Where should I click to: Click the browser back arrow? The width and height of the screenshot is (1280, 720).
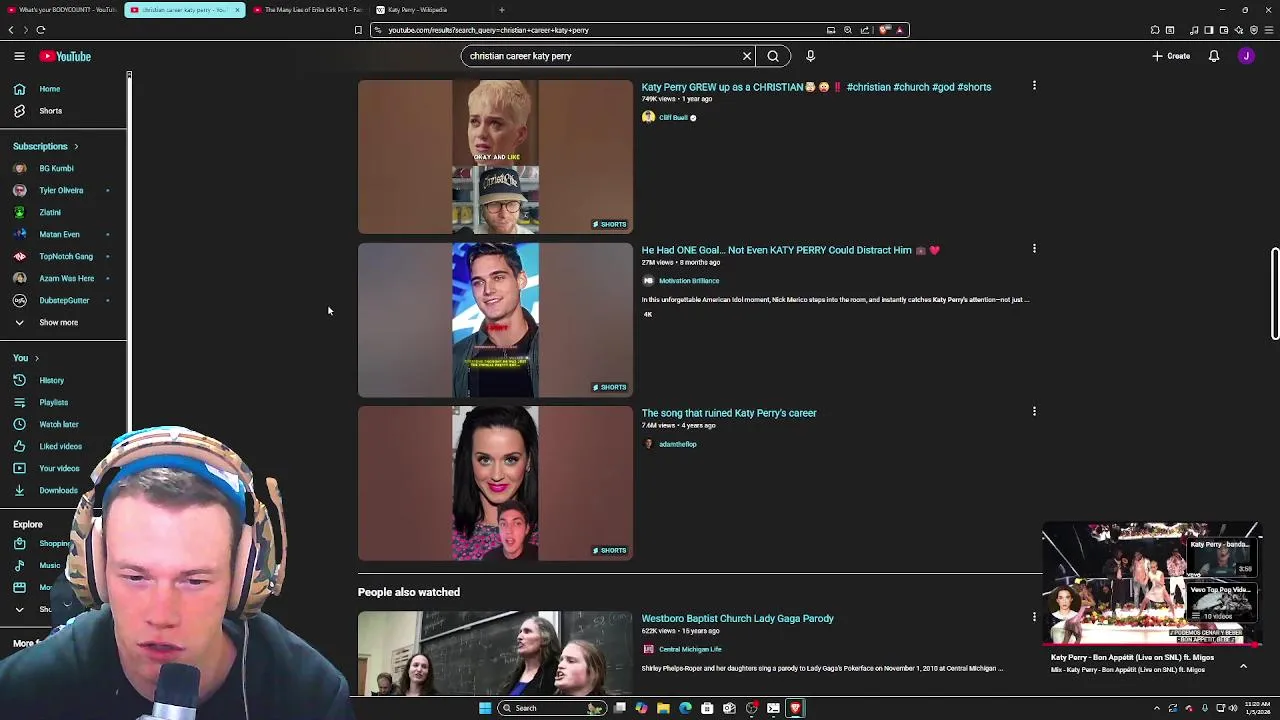tap(11, 30)
